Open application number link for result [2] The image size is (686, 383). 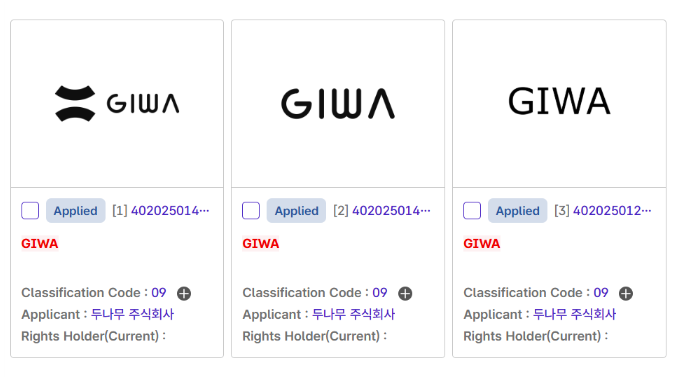pyautogui.click(x=391, y=211)
